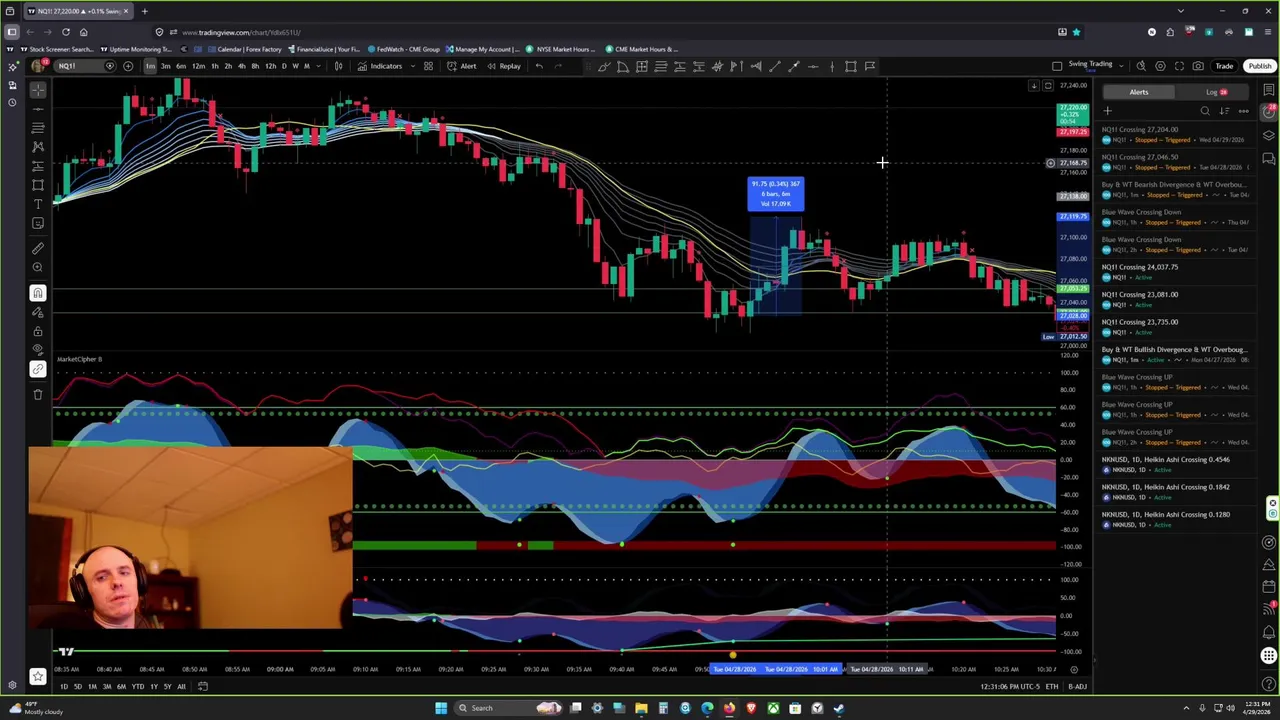This screenshot has height=720, width=1280.
Task: Open the Trade panel
Action: (1224, 66)
